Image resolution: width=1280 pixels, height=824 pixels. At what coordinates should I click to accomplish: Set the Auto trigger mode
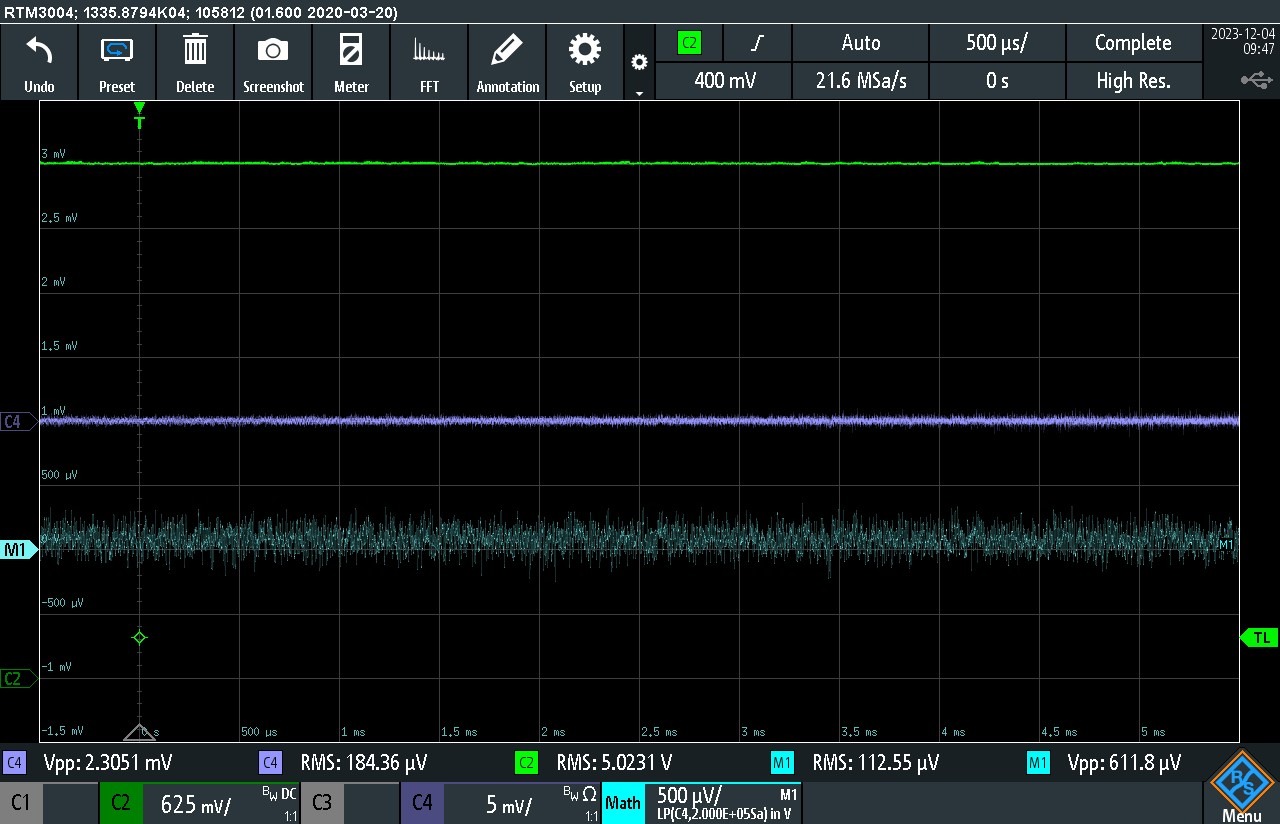pos(861,43)
